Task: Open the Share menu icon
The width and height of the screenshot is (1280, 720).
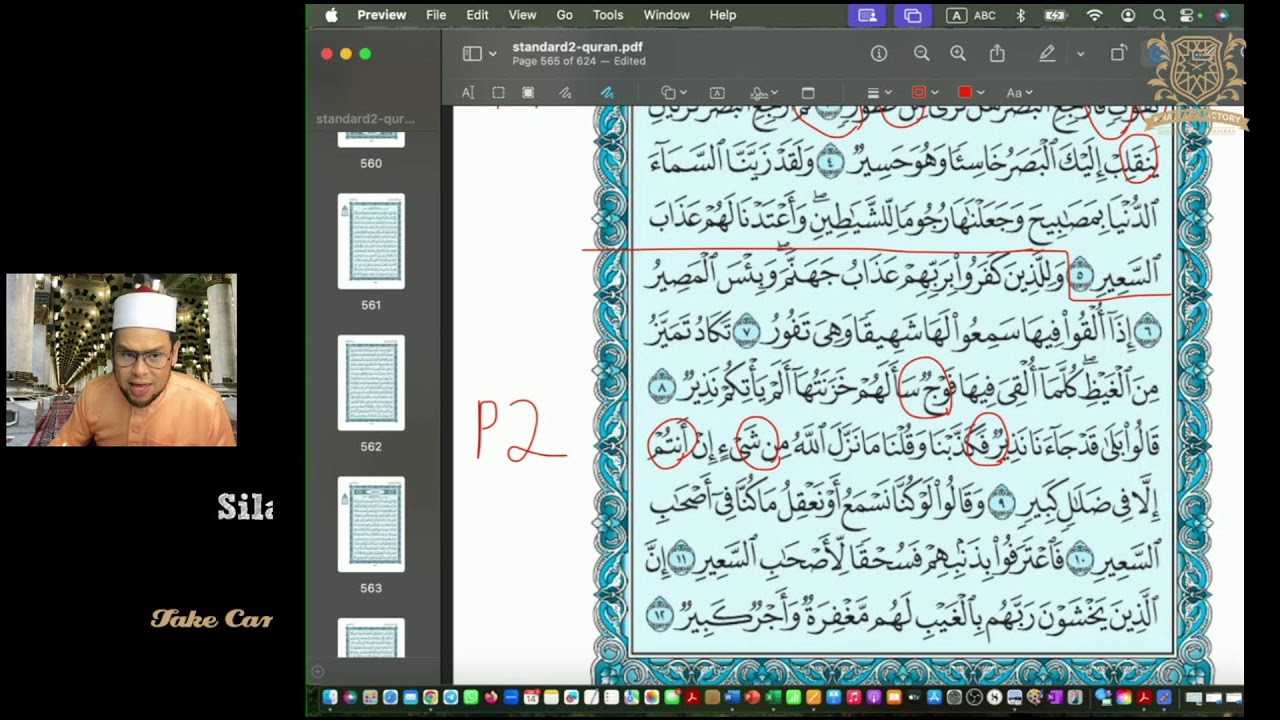Action: pyautogui.click(x=997, y=54)
